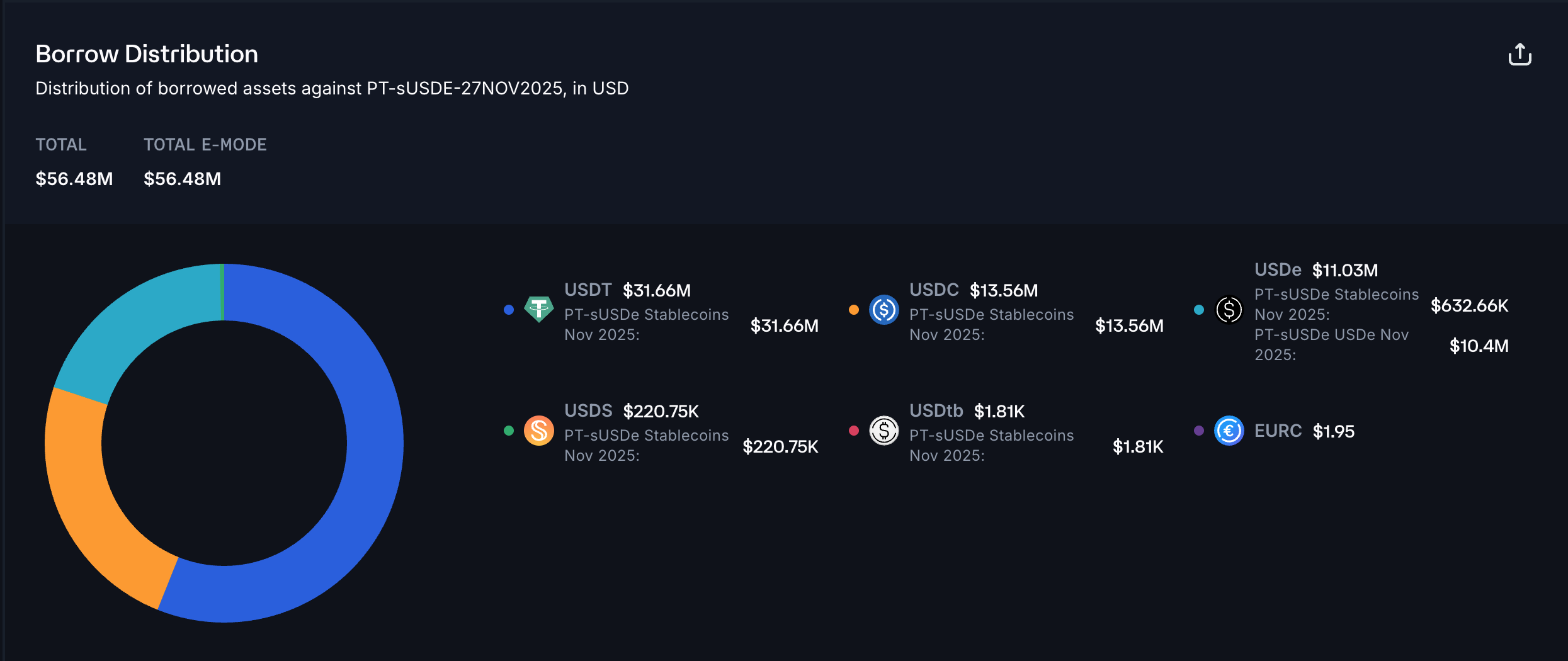Click the USDT Tether logo icon
Image resolution: width=1568 pixels, height=661 pixels.
pos(538,309)
